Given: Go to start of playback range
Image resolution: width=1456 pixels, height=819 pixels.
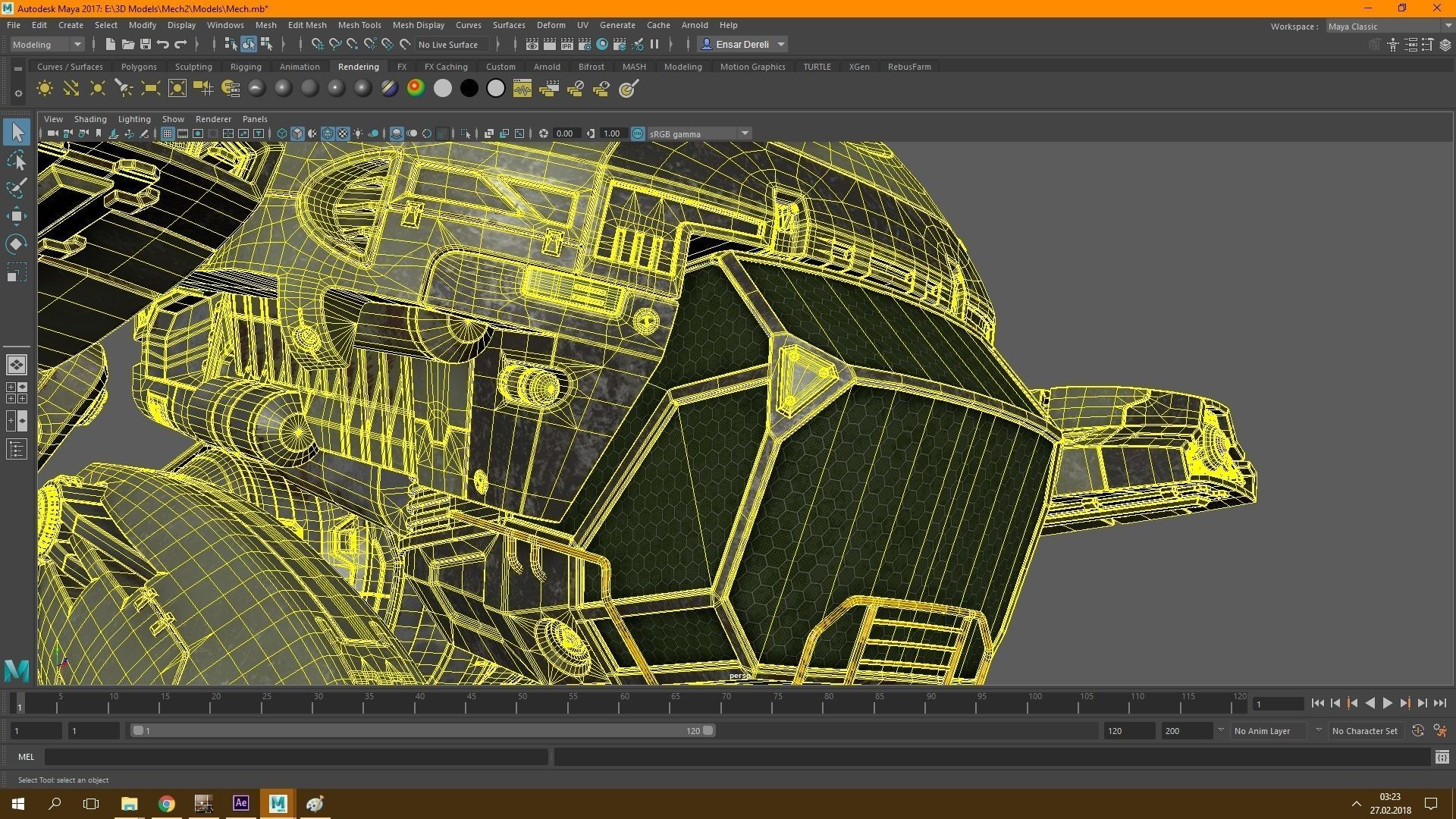Looking at the screenshot, I should pos(1318,704).
